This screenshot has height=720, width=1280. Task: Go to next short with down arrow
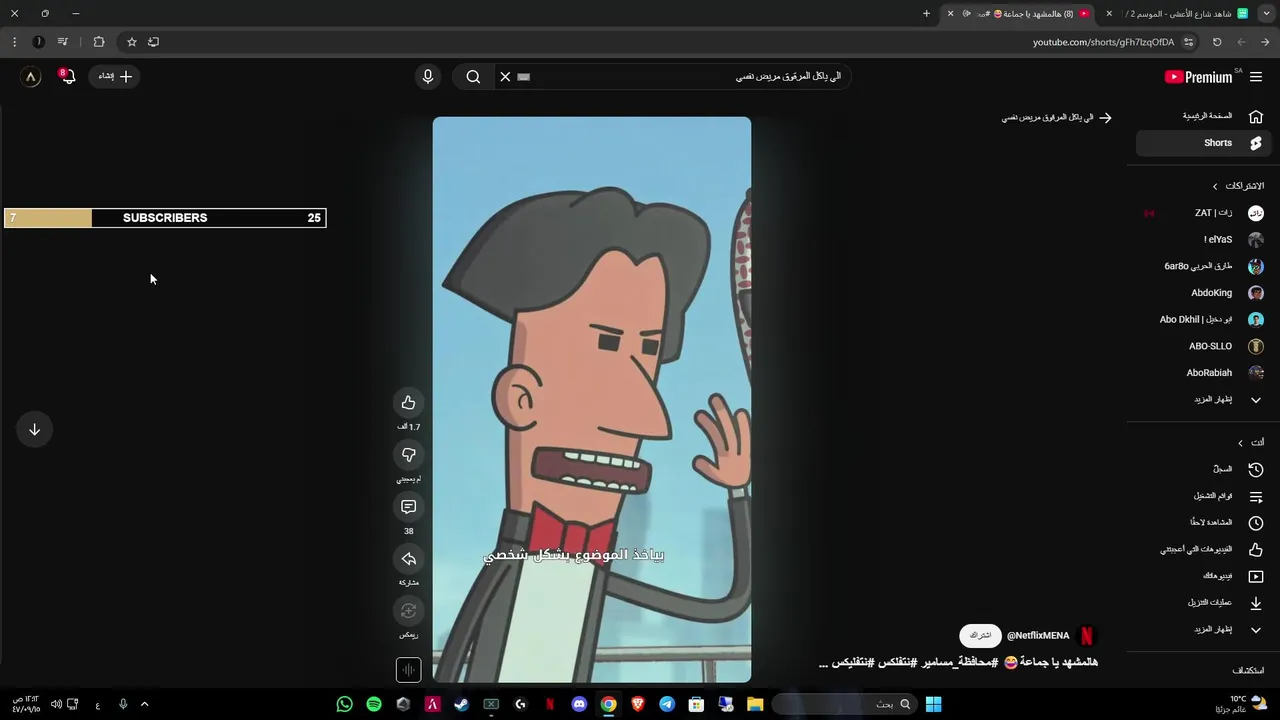tap(34, 429)
